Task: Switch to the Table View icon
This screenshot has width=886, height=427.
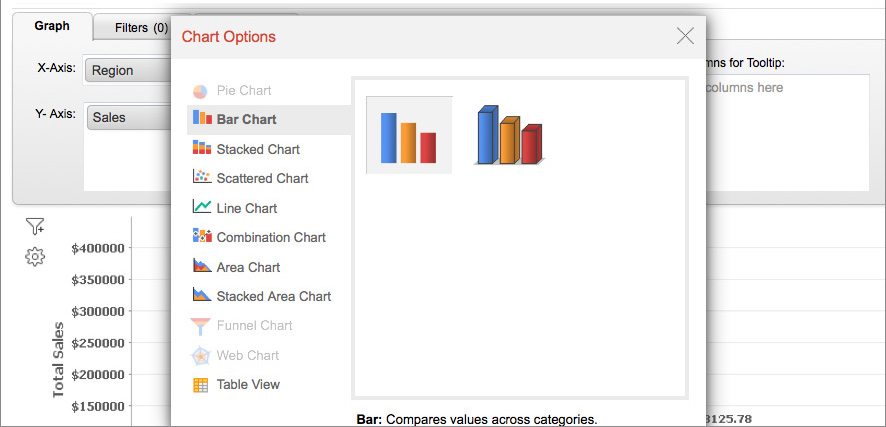Action: click(201, 384)
